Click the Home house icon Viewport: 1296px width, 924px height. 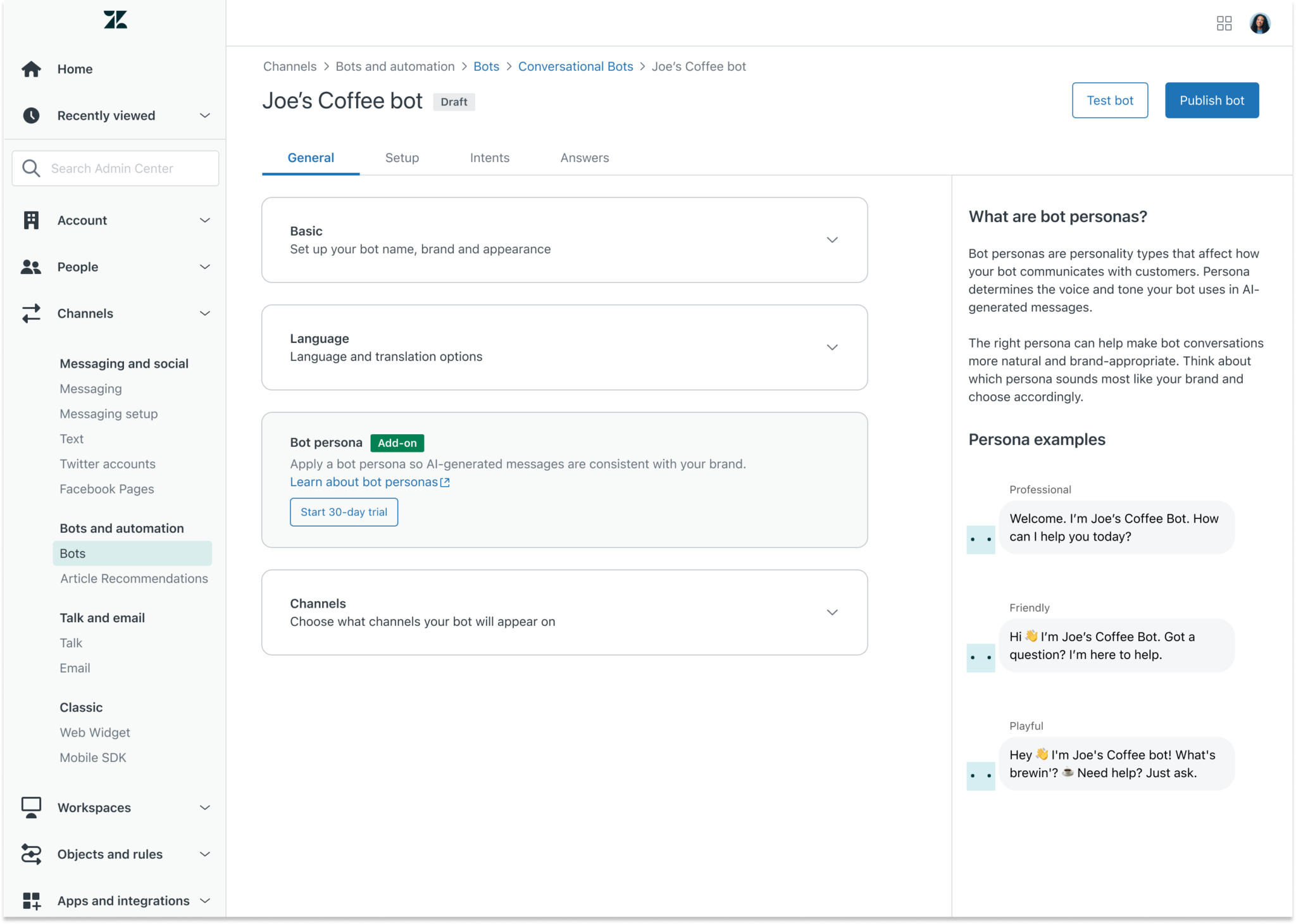click(x=31, y=69)
